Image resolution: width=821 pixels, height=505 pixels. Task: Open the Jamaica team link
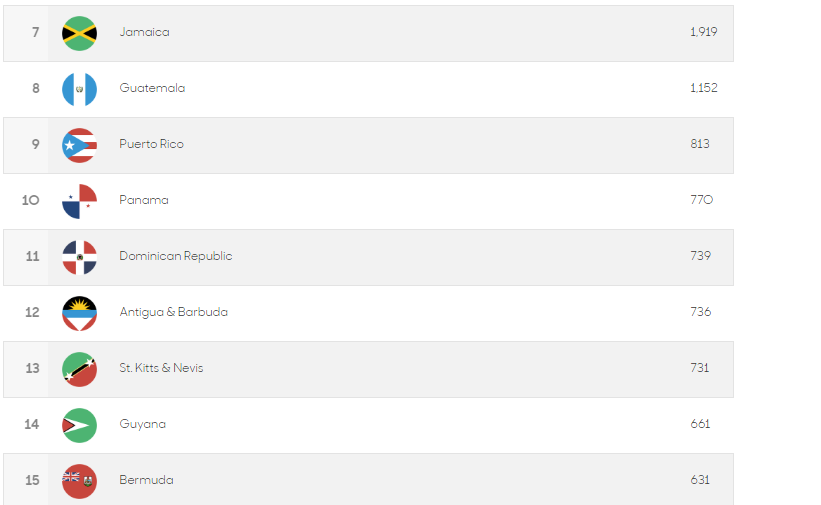(145, 32)
